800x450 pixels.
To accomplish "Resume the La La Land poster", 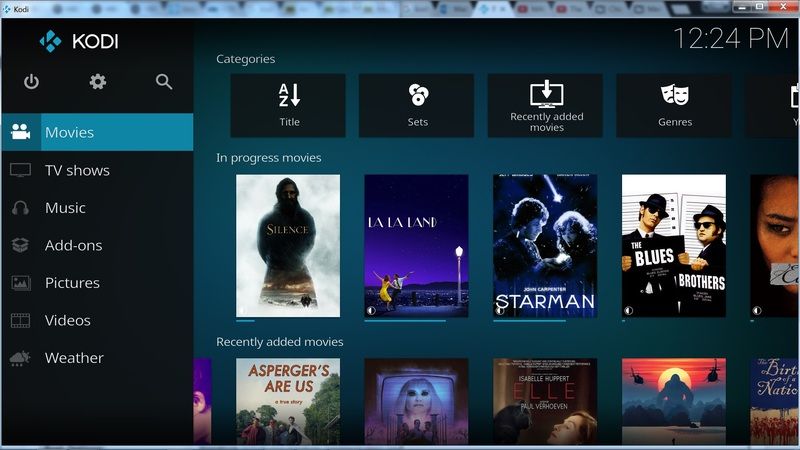I will 416,246.
